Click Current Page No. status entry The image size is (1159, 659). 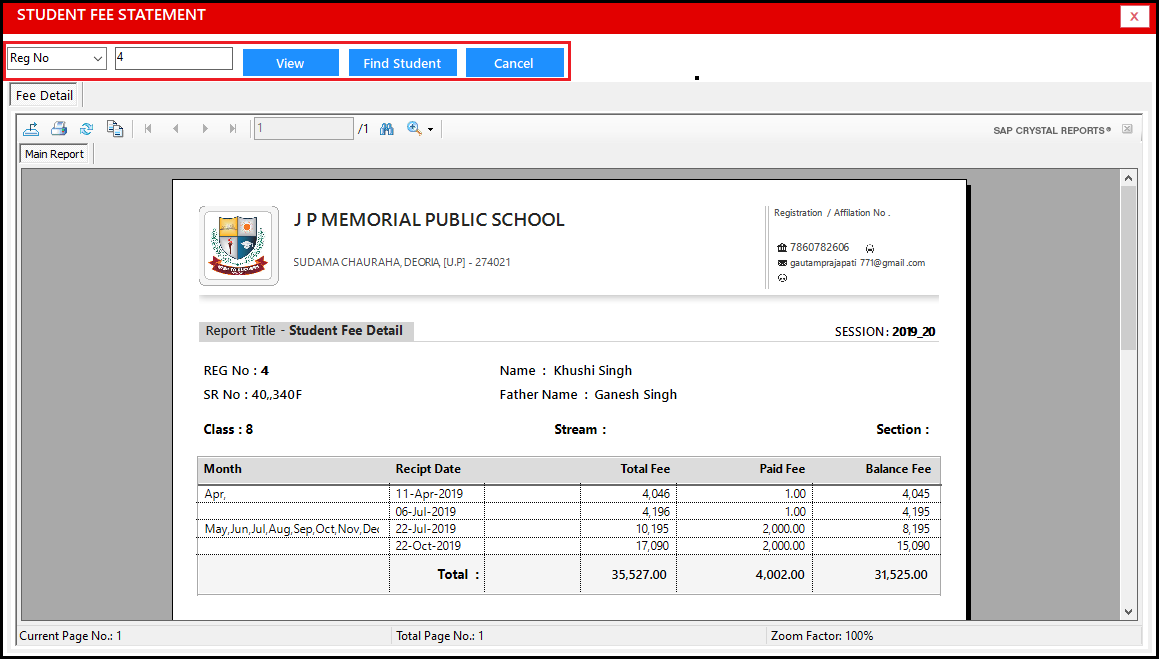point(71,636)
